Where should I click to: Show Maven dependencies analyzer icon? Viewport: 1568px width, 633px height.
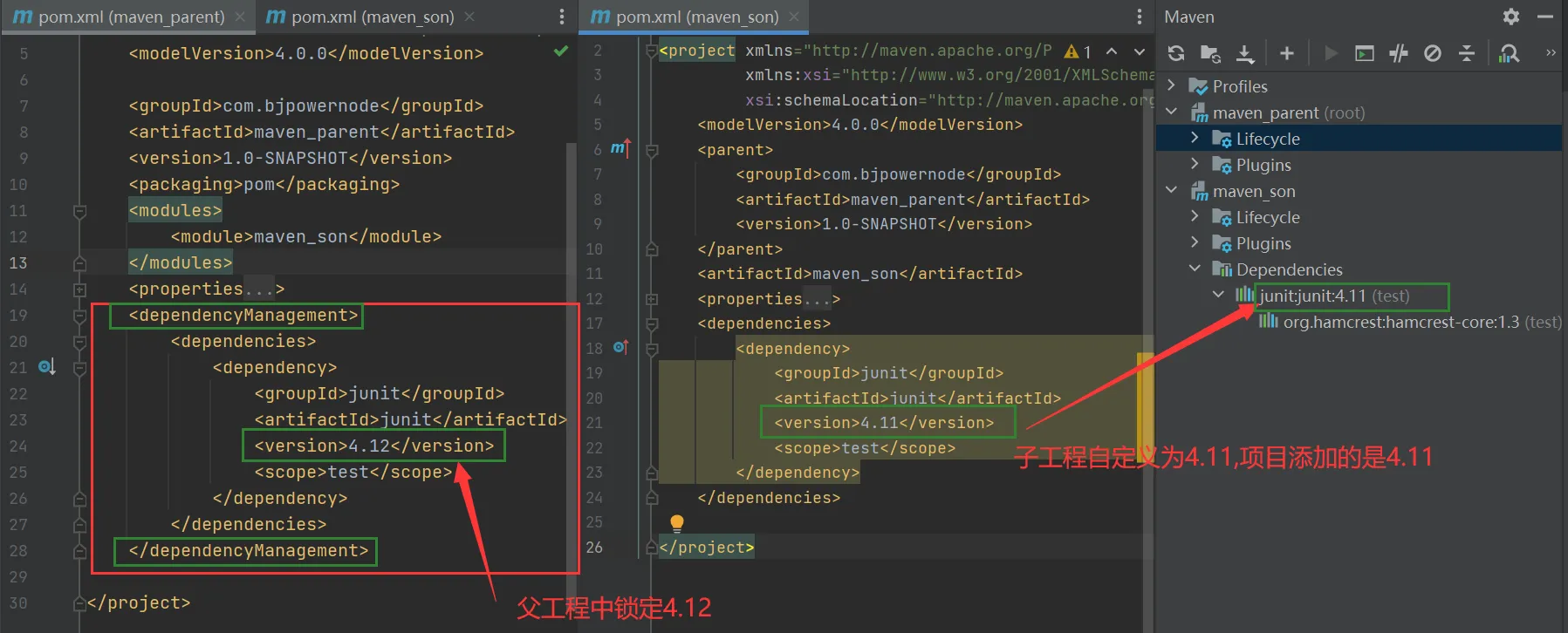(1509, 53)
